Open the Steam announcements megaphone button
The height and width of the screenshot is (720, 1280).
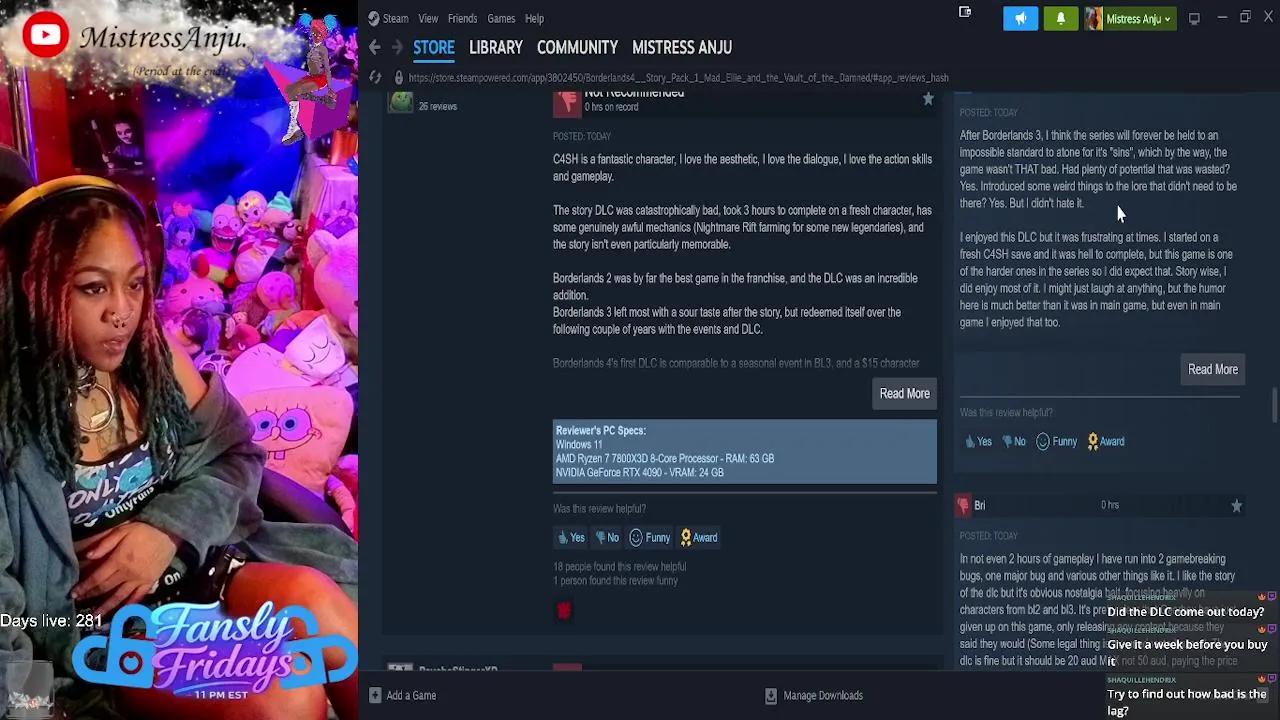coord(1020,18)
